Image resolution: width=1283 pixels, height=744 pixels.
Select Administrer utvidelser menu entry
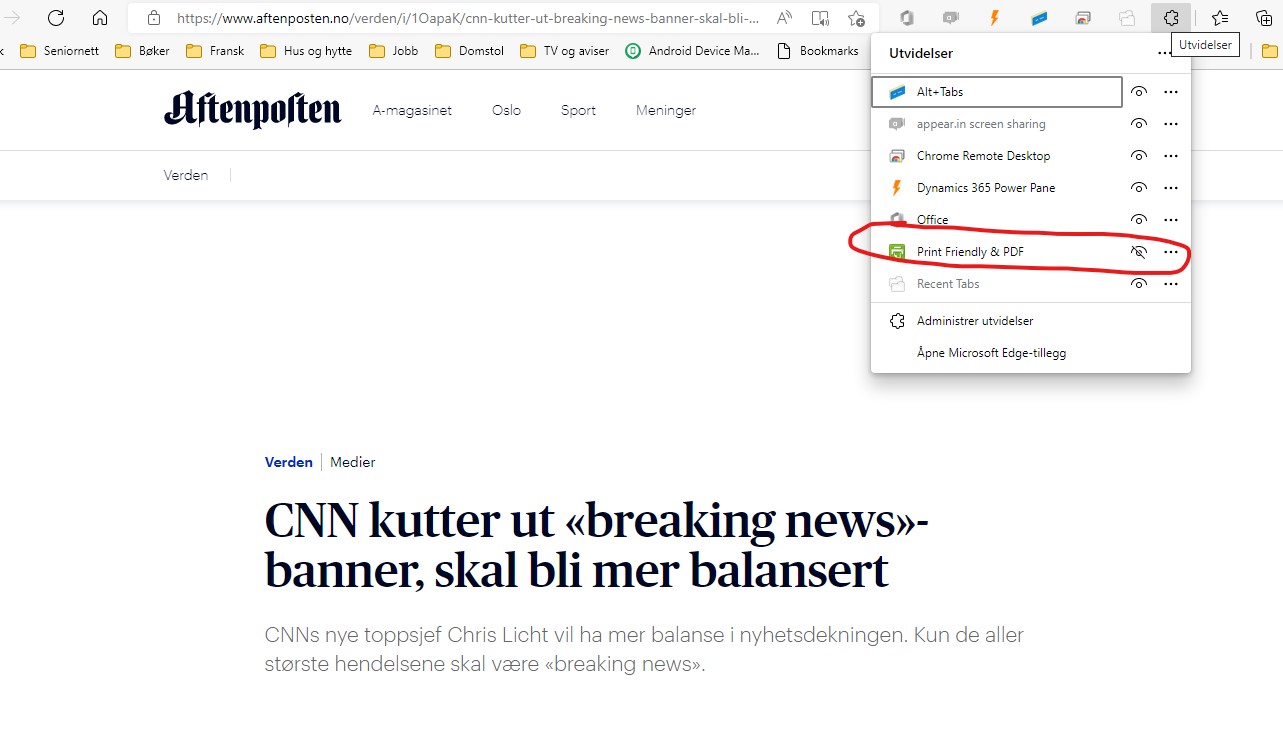pyautogui.click(x=974, y=321)
